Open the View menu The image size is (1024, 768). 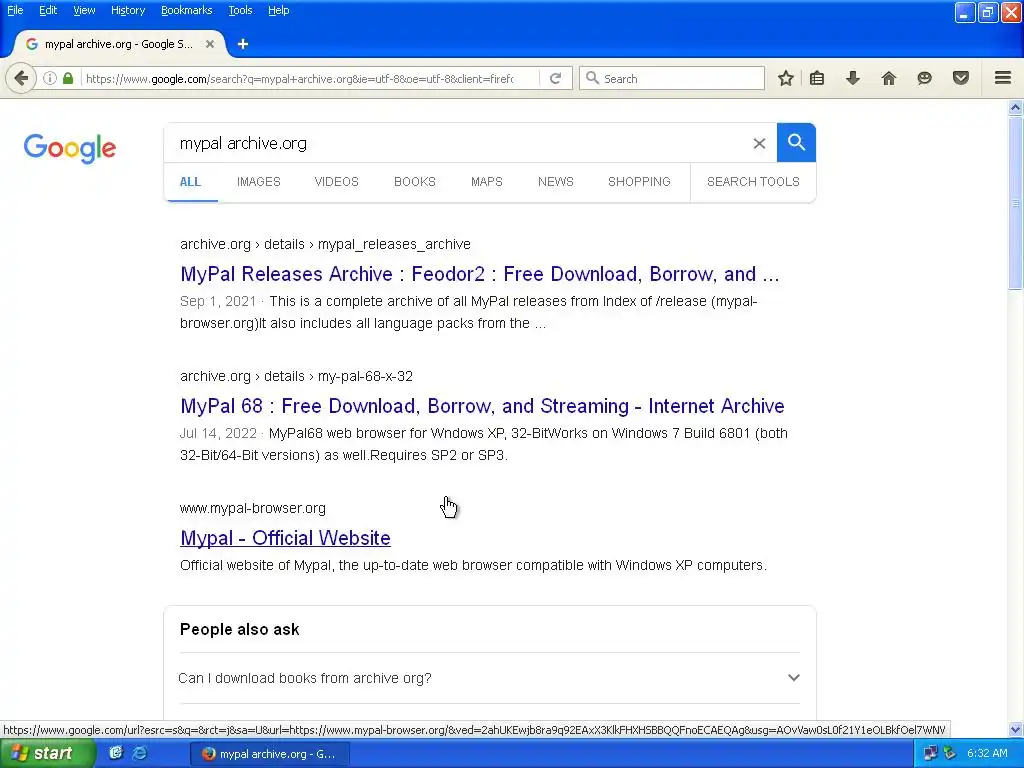coord(84,10)
